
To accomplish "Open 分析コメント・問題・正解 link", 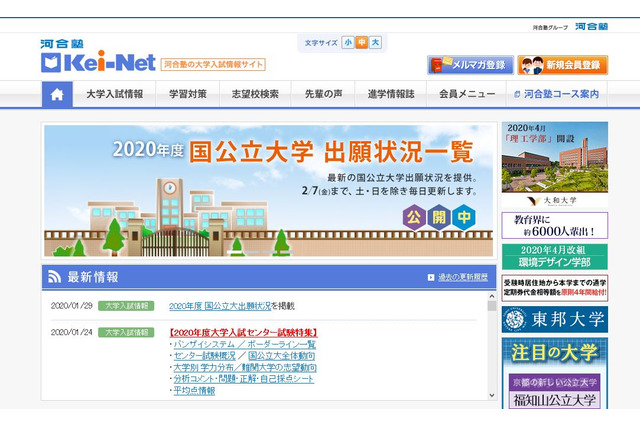I will (244, 379).
